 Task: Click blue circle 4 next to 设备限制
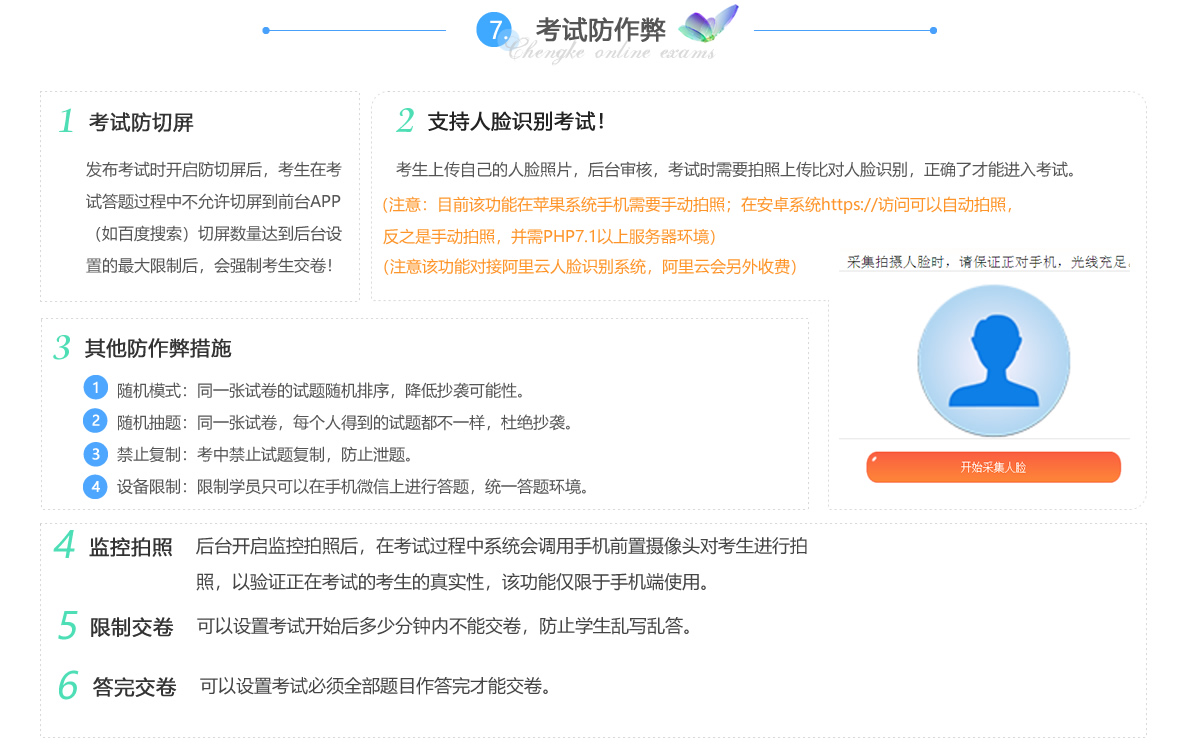[x=95, y=487]
